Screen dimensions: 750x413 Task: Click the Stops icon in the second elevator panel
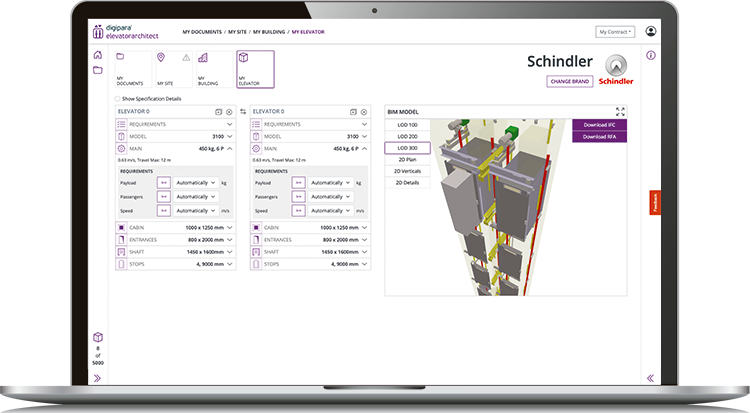(256, 264)
